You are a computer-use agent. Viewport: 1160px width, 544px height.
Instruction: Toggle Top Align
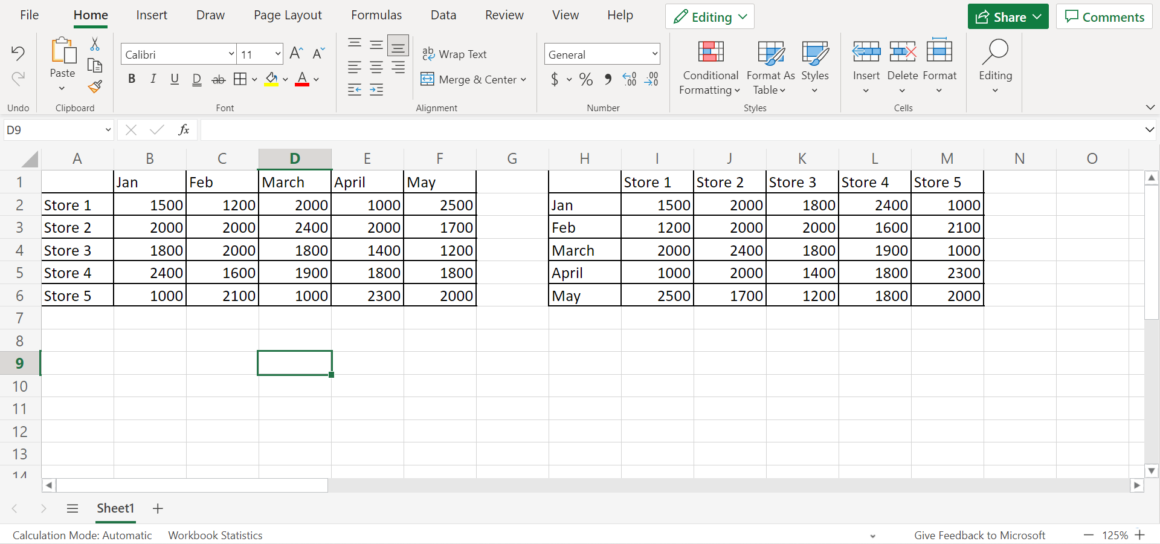click(x=355, y=44)
